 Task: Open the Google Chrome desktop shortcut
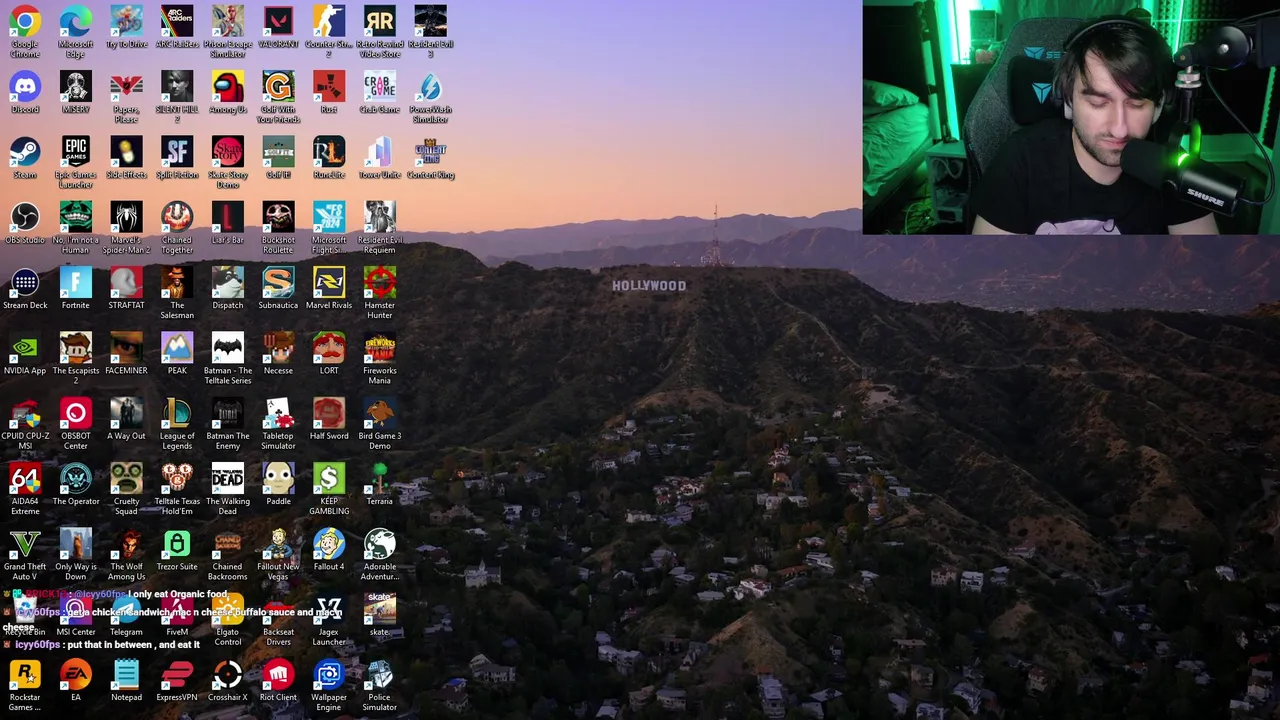pyautogui.click(x=25, y=21)
